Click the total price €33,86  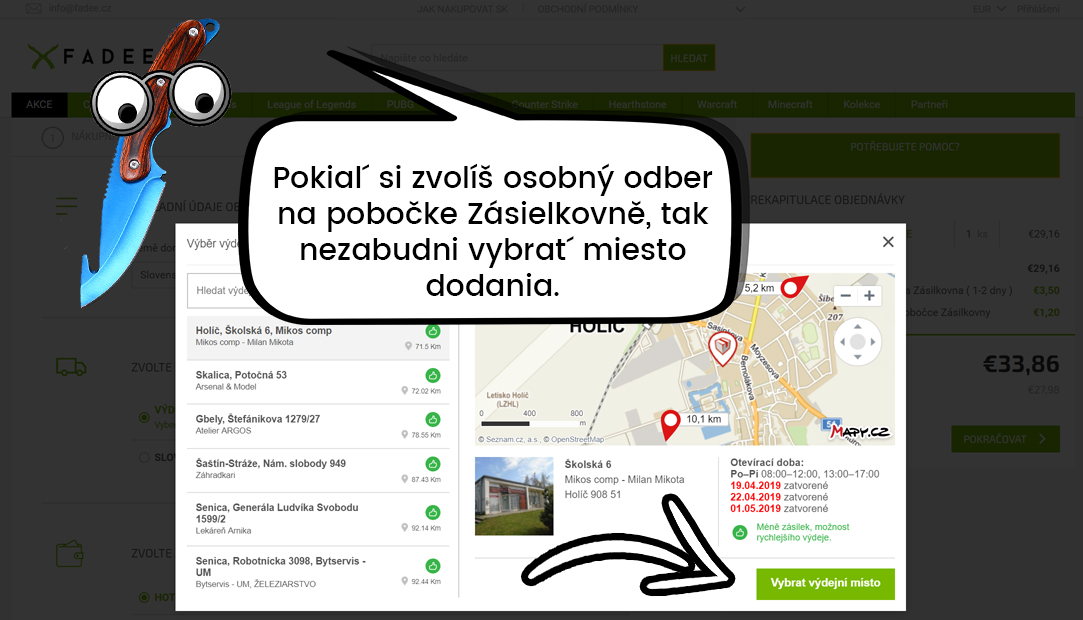1021,364
